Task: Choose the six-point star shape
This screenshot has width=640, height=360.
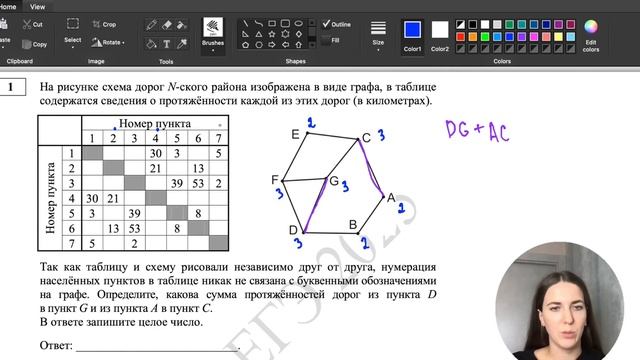Action: pyautogui.click(x=285, y=34)
